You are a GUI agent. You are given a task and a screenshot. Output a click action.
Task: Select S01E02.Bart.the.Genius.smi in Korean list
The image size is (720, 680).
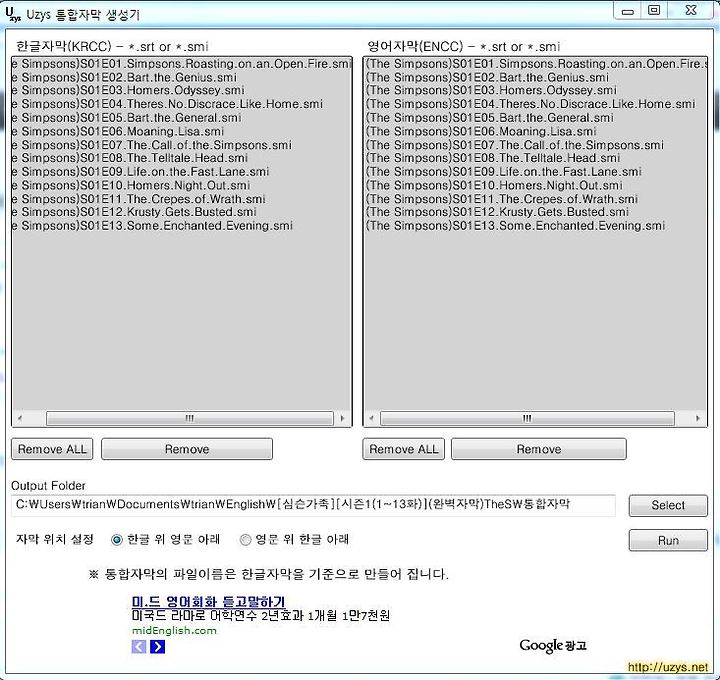[182, 77]
